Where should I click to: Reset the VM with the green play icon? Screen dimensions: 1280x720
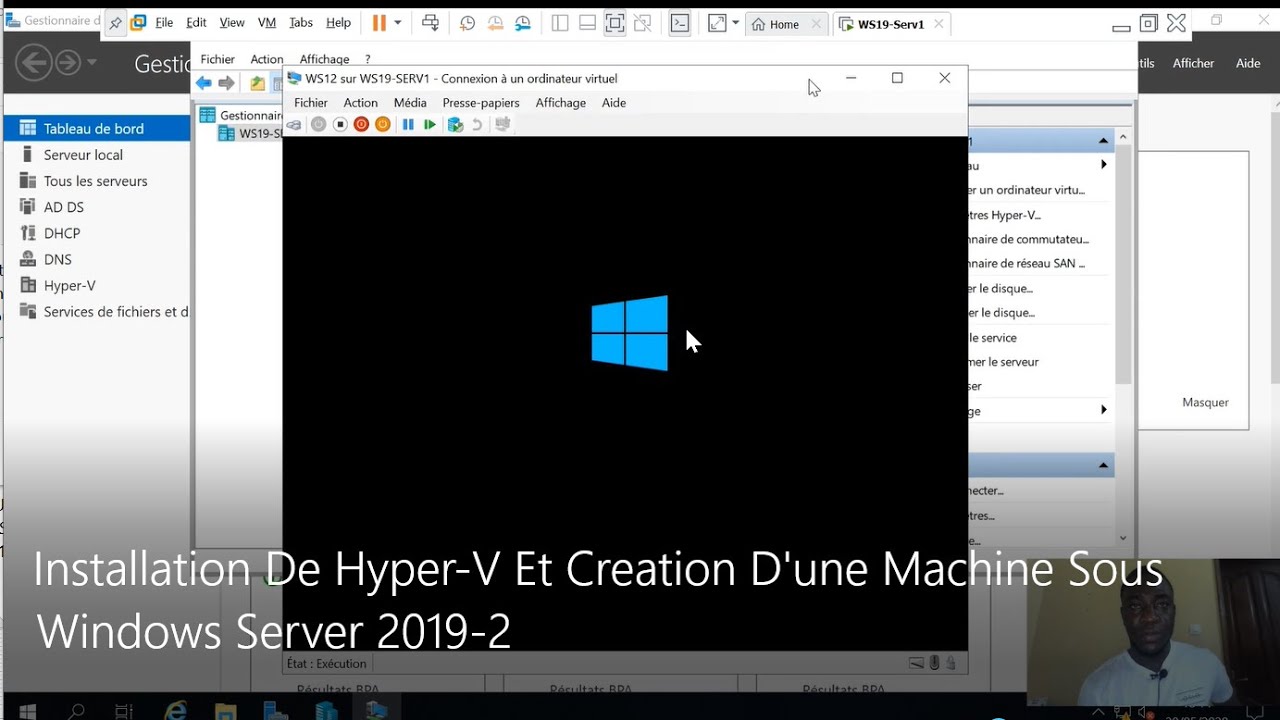(x=430, y=125)
